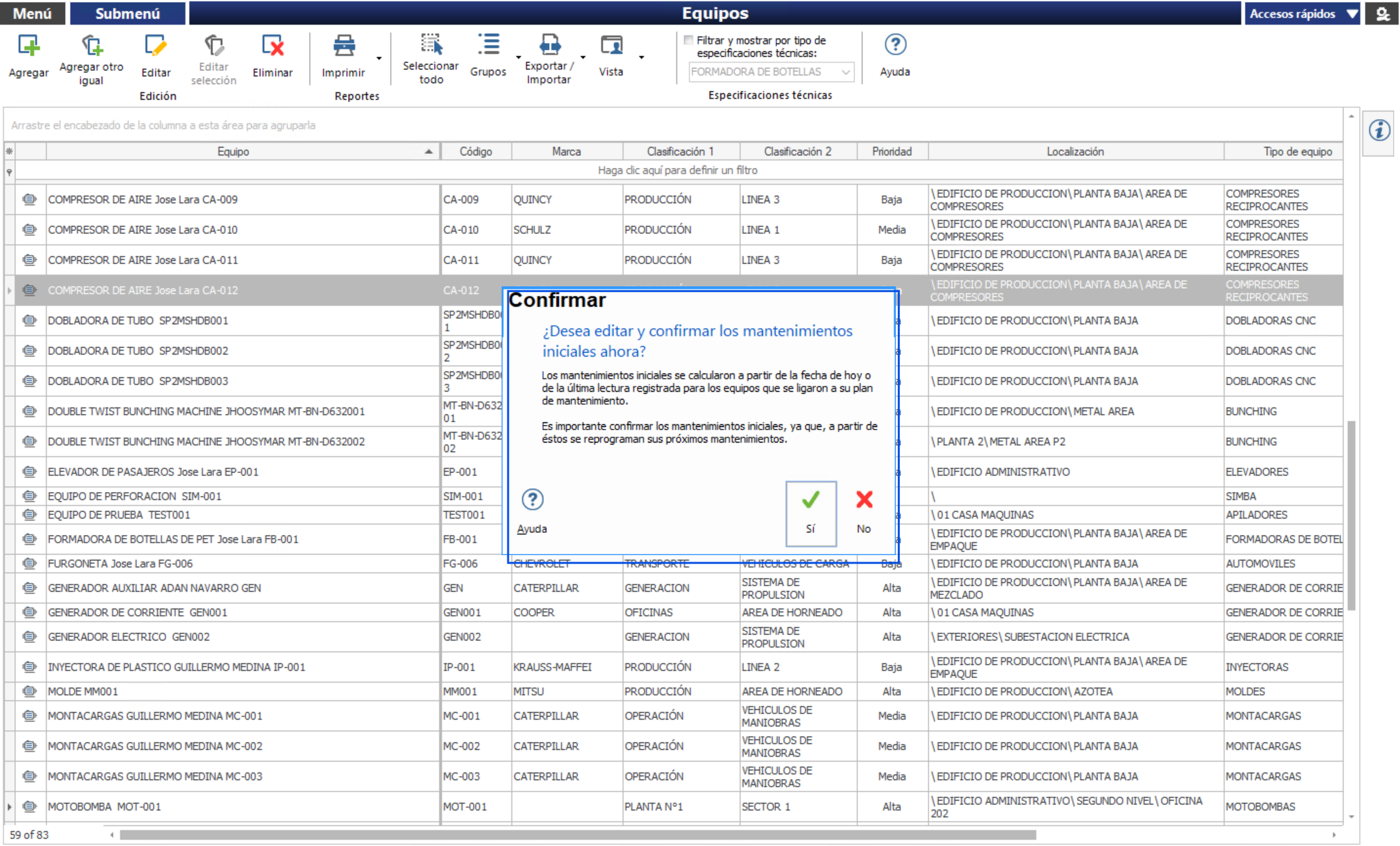1400x846 pixels.
Task: Confirm with the Sí button
Action: click(811, 513)
